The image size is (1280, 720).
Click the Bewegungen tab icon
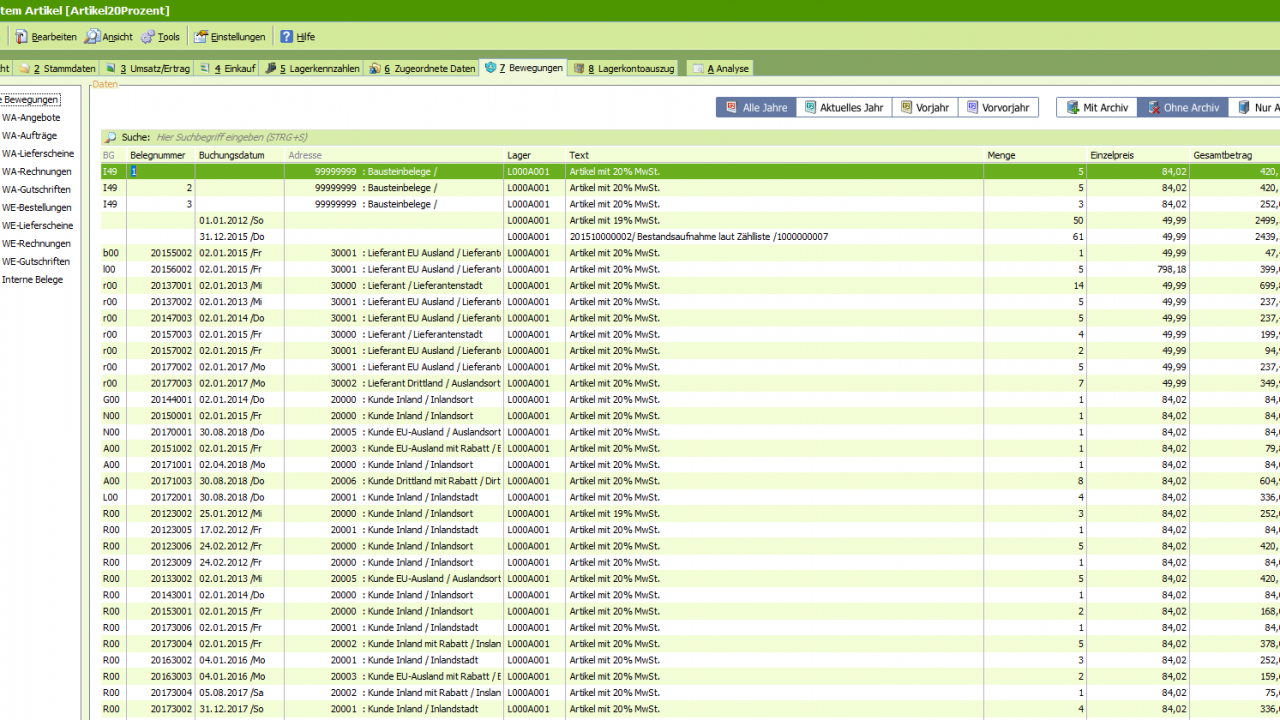490,68
